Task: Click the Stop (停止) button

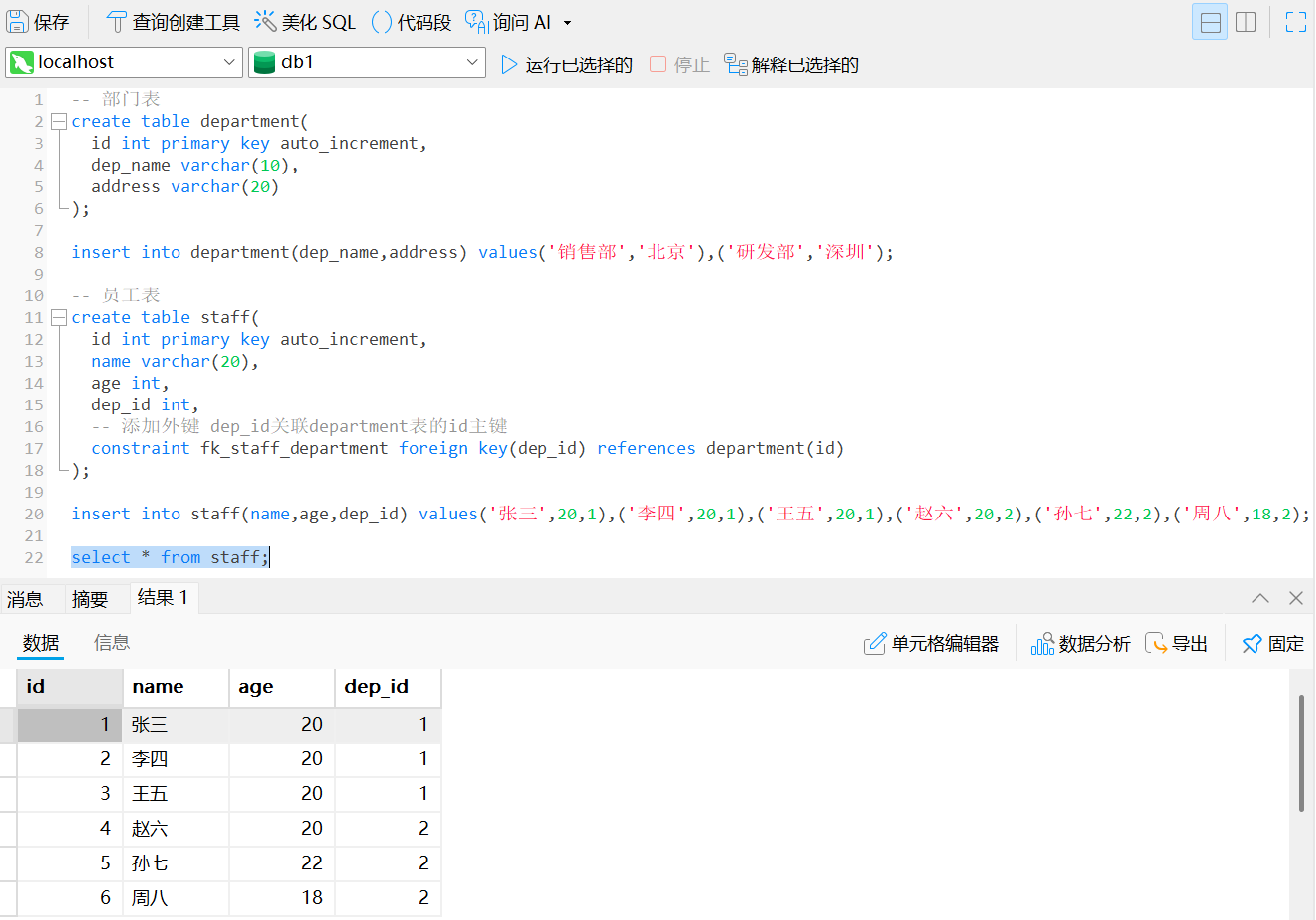Action: pyautogui.click(x=679, y=64)
